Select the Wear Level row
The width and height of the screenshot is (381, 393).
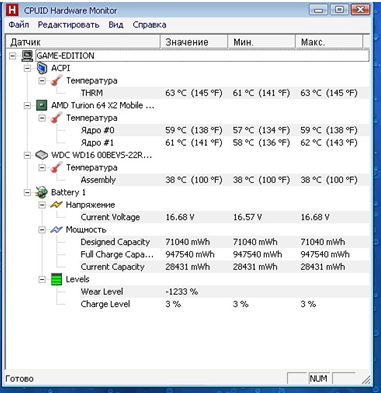tap(224, 292)
